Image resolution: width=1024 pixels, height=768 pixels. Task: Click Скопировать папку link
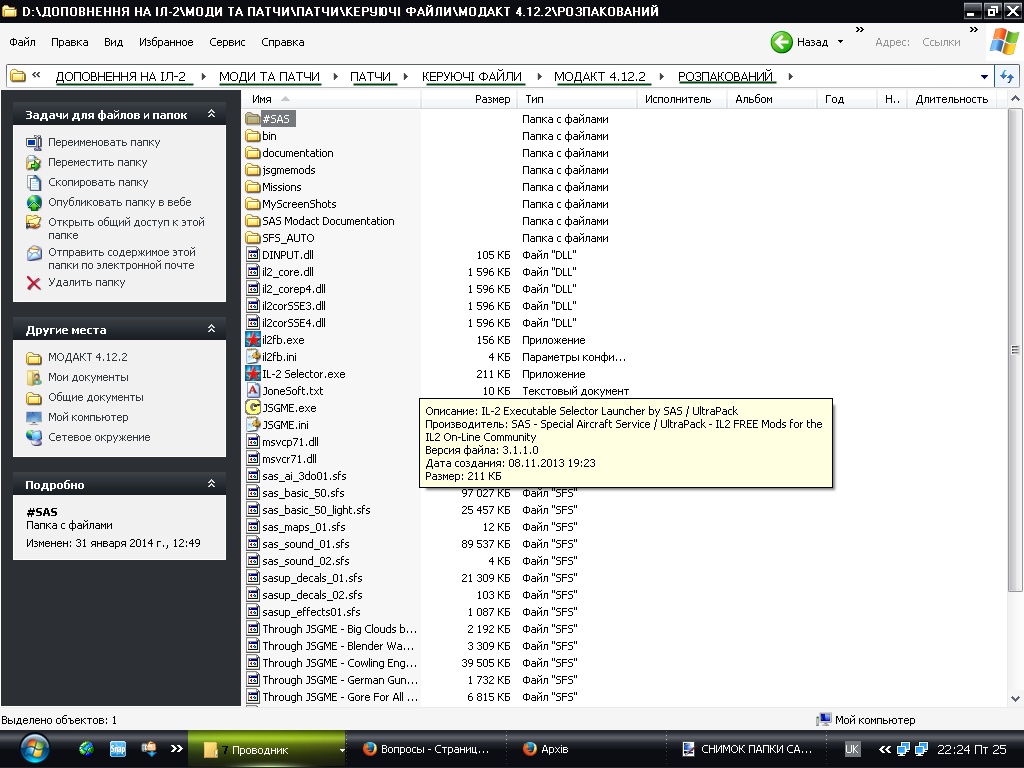point(98,182)
